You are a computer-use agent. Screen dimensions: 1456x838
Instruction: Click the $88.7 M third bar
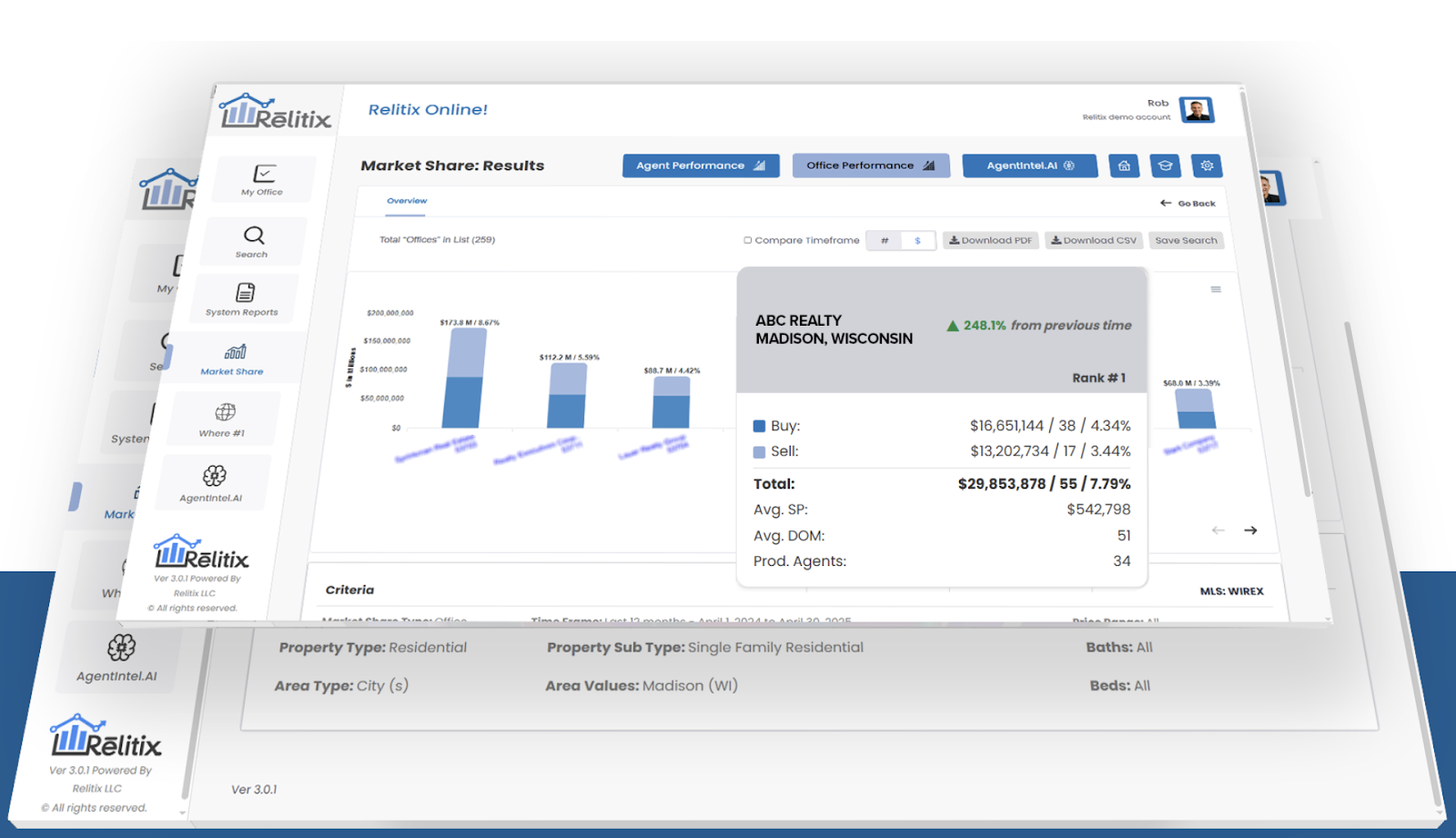point(672,402)
